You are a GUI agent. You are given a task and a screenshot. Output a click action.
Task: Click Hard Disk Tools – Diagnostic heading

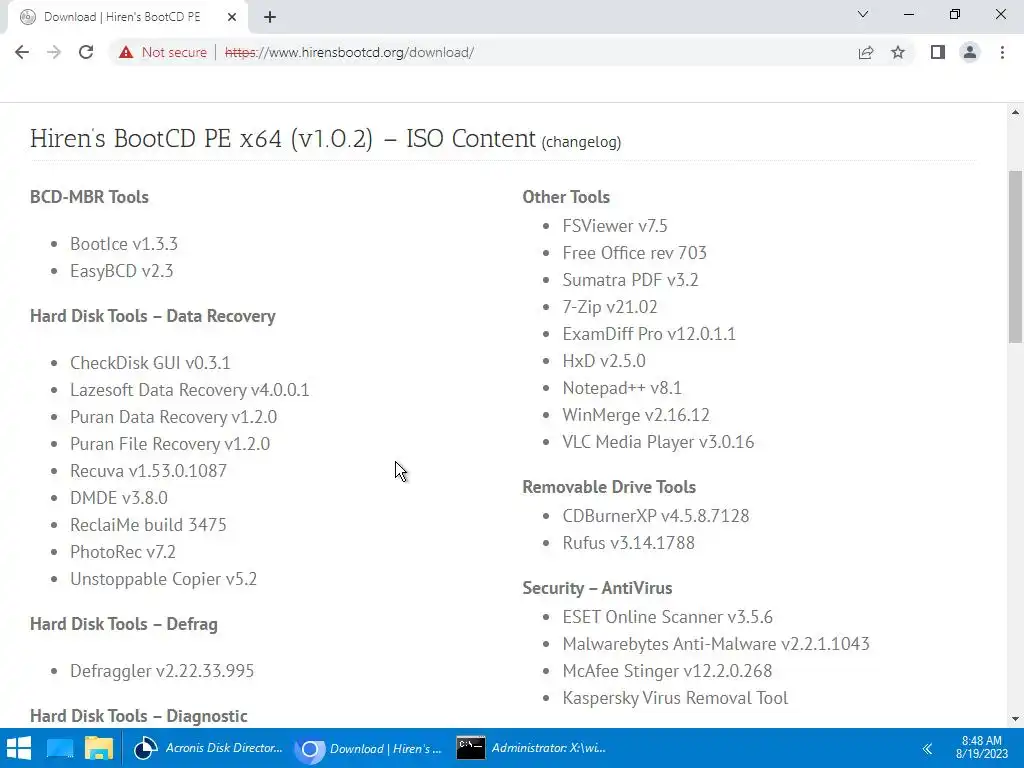click(138, 716)
